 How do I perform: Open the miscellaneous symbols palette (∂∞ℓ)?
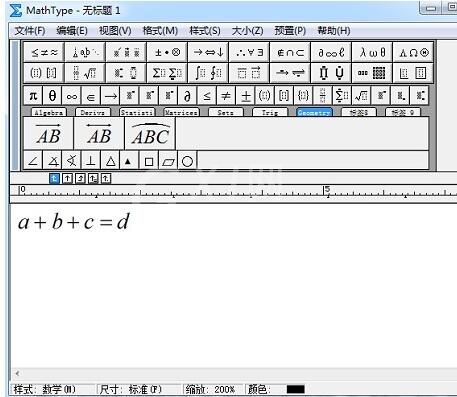point(331,52)
